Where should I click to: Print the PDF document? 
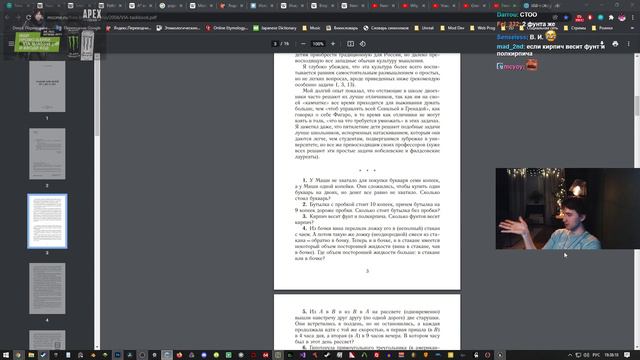tap(615, 44)
